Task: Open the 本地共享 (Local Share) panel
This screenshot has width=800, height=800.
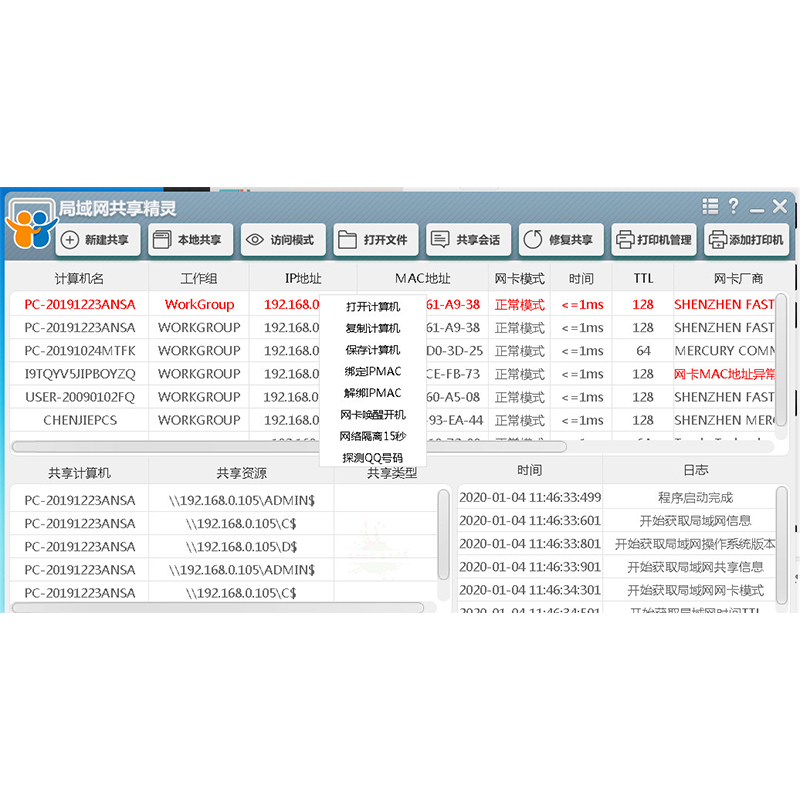Action: tap(190, 239)
